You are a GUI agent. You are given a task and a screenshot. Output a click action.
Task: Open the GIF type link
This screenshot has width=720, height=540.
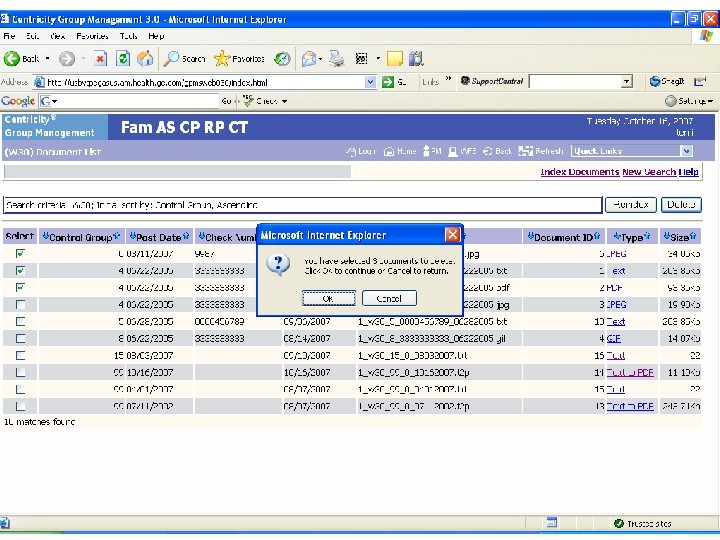613,338
